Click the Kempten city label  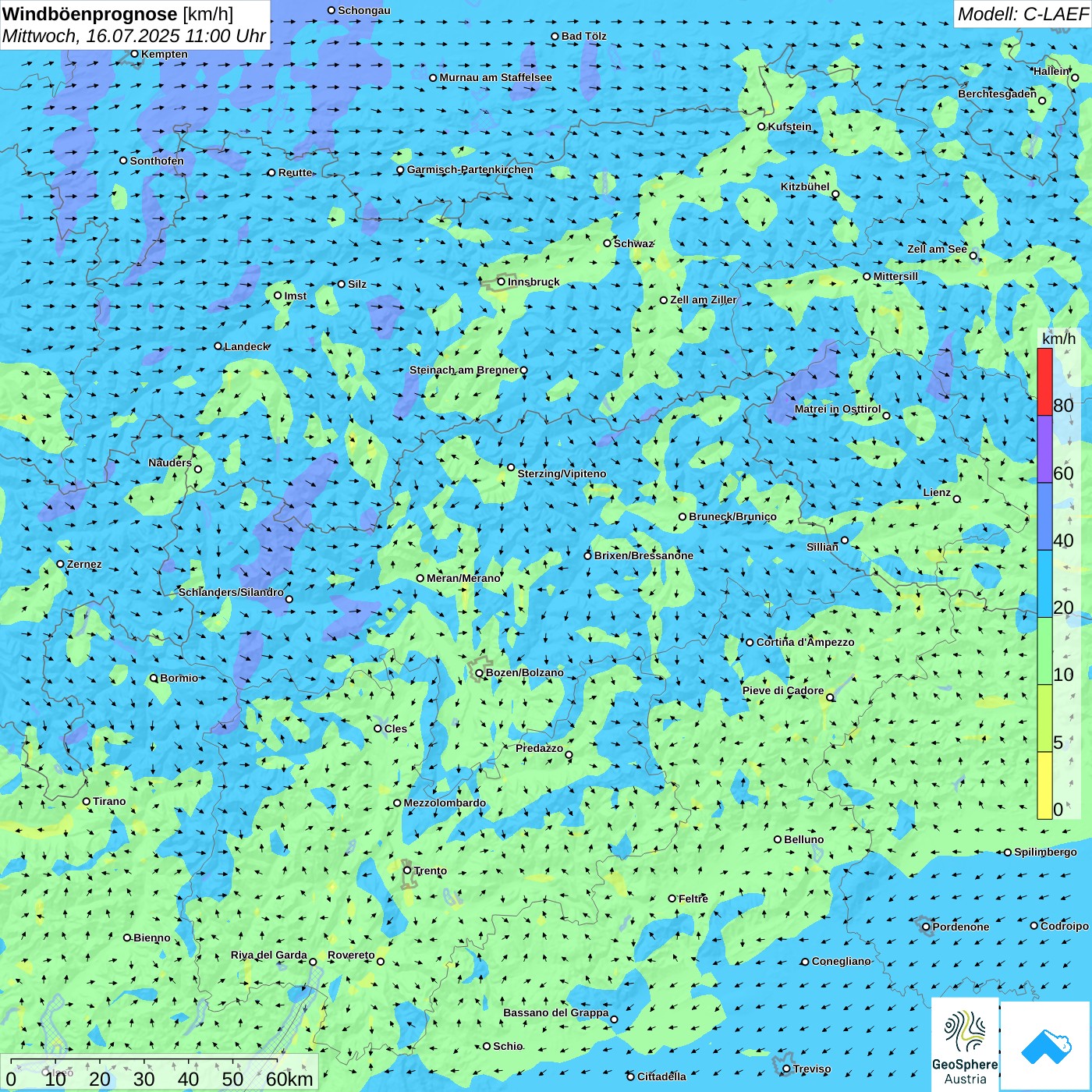point(164,54)
